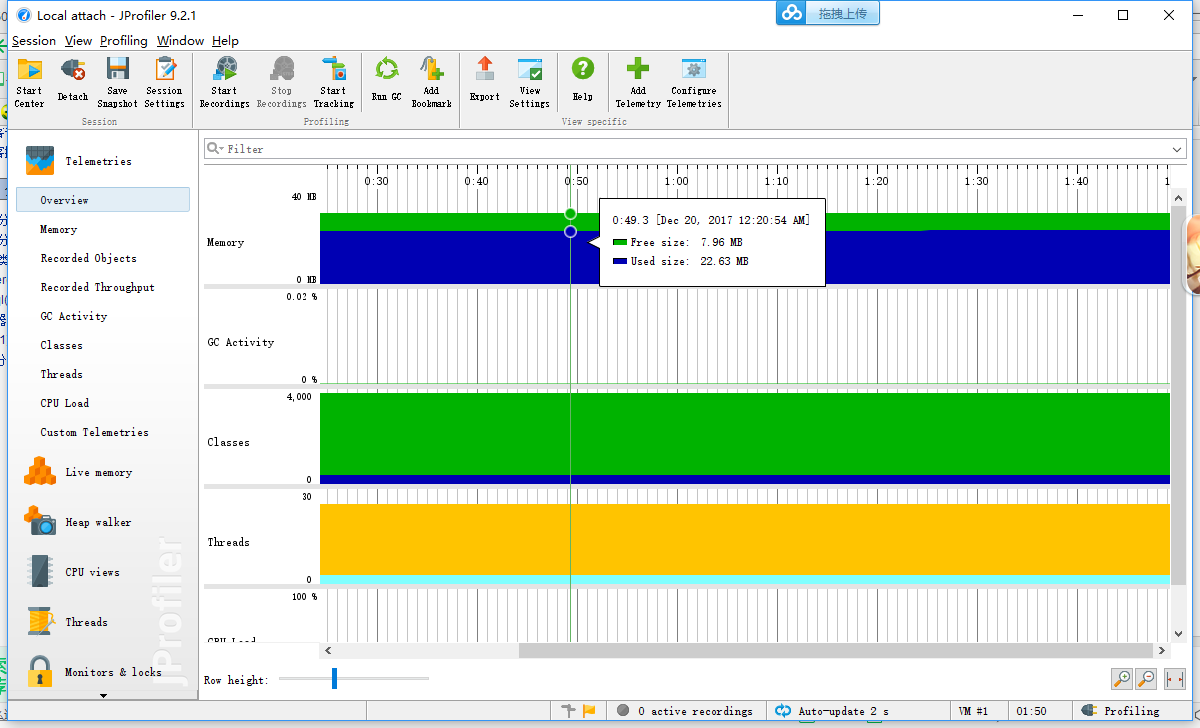Open the Help menu in the menu bar
Image resolution: width=1200 pixels, height=728 pixels.
[x=226, y=41]
